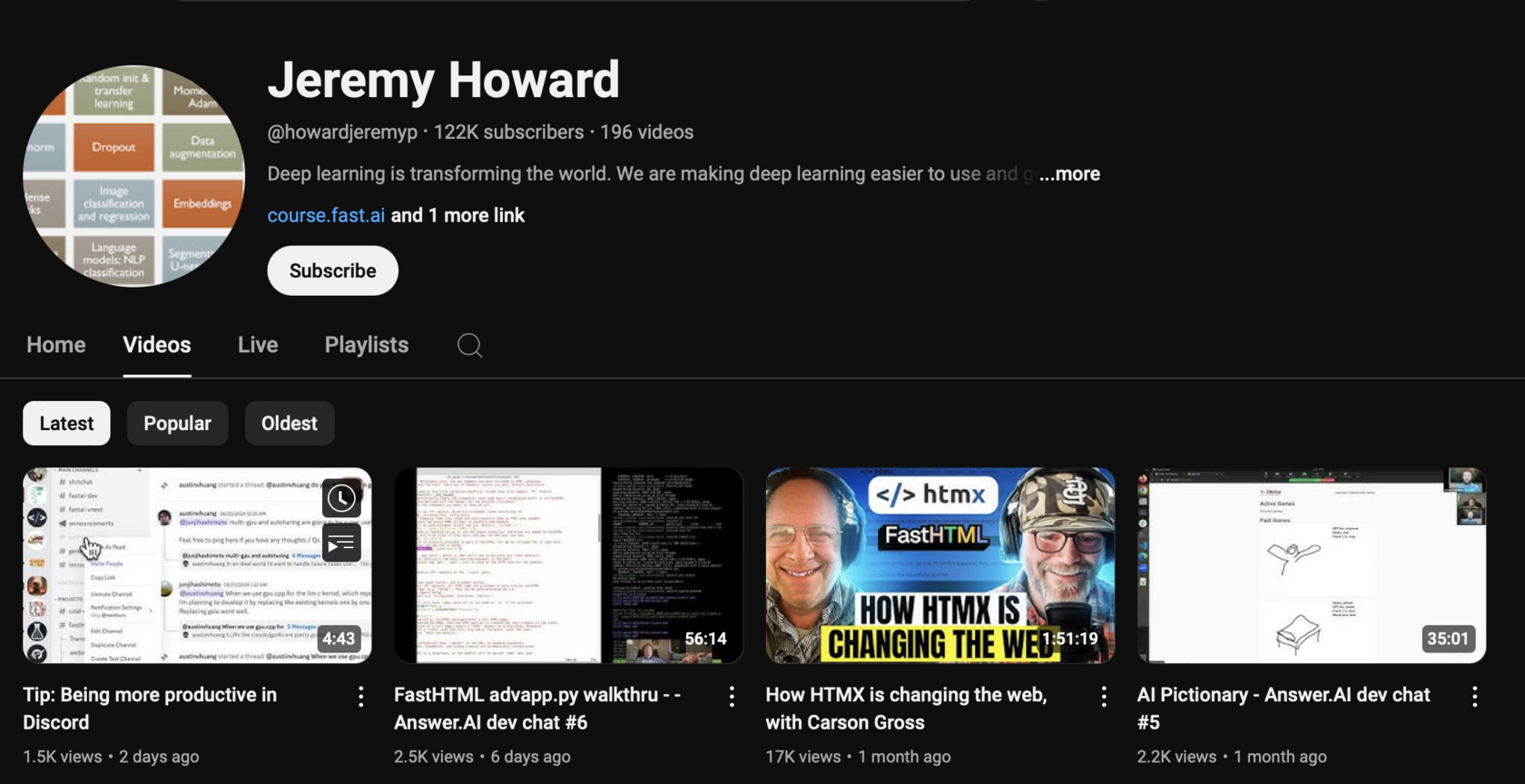Click the channel search magnifier icon
Image resolution: width=1525 pixels, height=784 pixels.
[469, 345]
